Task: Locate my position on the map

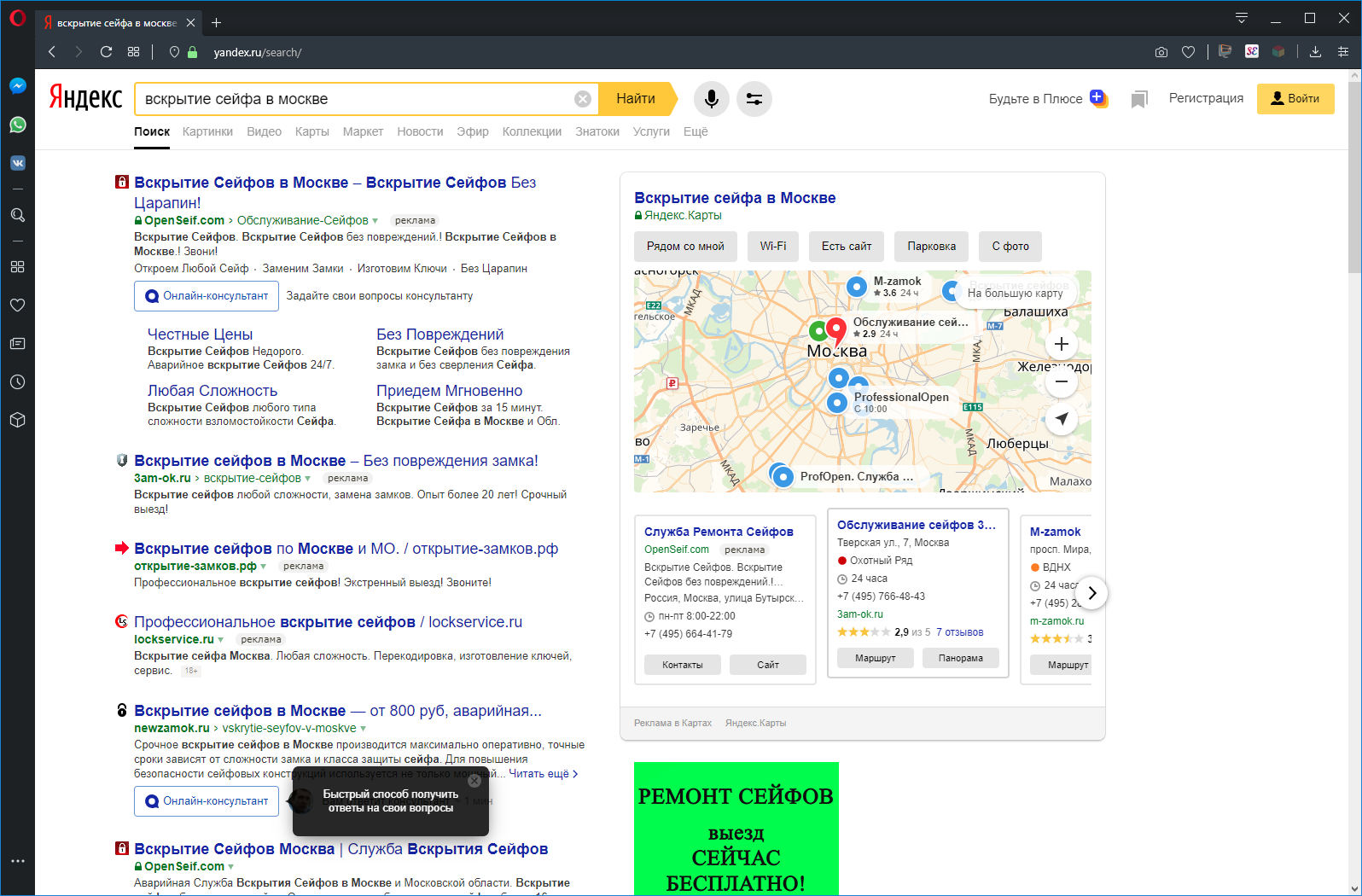Action: pyautogui.click(x=1062, y=419)
